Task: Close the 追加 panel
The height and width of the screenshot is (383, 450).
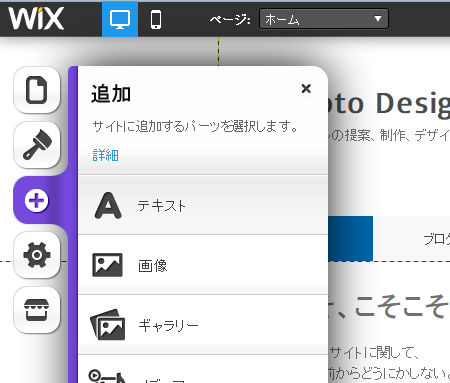Action: (306, 89)
